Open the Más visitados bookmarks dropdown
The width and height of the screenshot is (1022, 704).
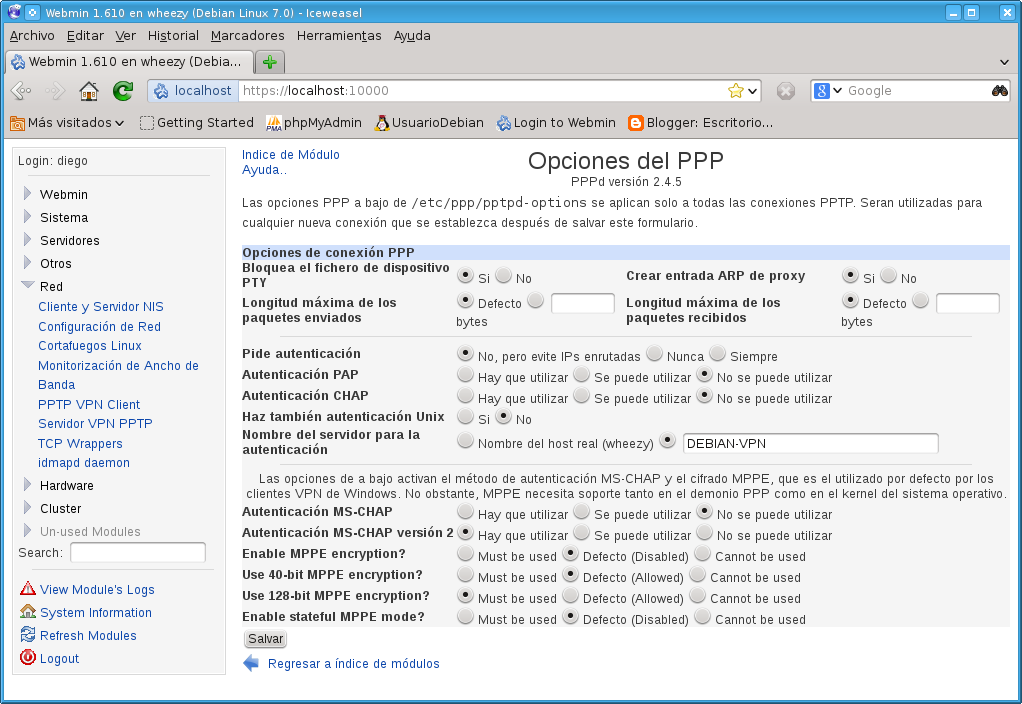[x=67, y=123]
